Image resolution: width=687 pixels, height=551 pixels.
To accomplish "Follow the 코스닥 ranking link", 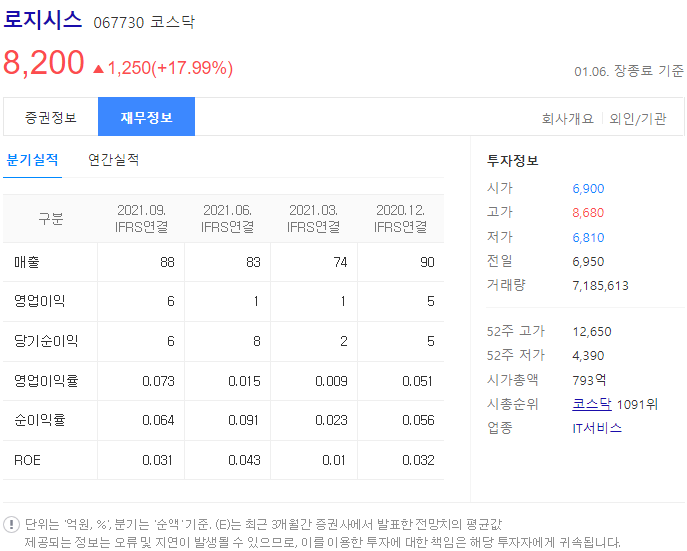I will coord(592,404).
